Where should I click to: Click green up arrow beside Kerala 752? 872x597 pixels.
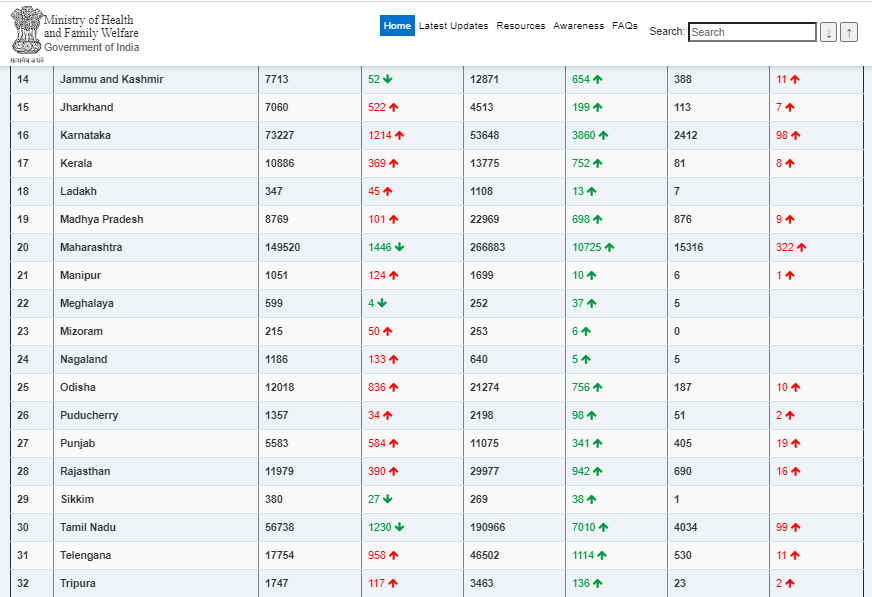[598, 163]
